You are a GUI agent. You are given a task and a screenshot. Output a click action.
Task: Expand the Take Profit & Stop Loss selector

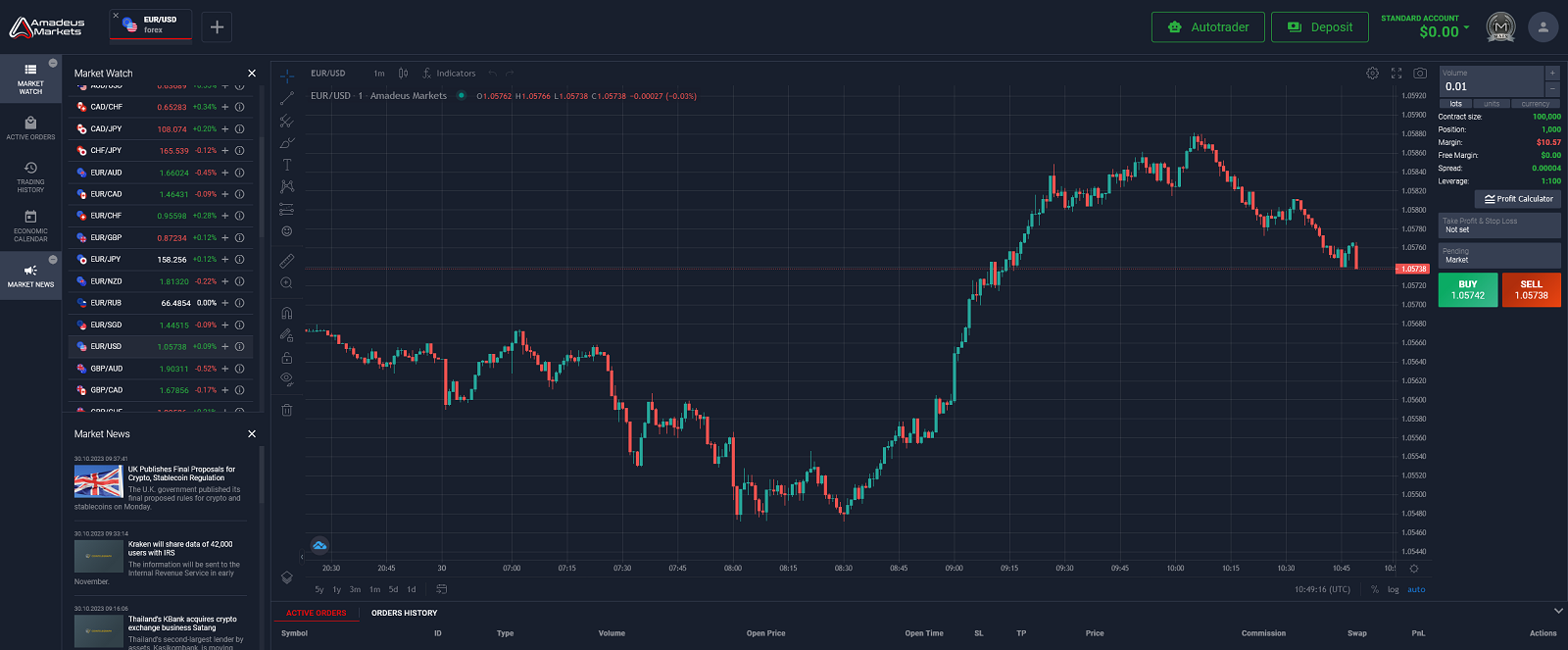1499,225
